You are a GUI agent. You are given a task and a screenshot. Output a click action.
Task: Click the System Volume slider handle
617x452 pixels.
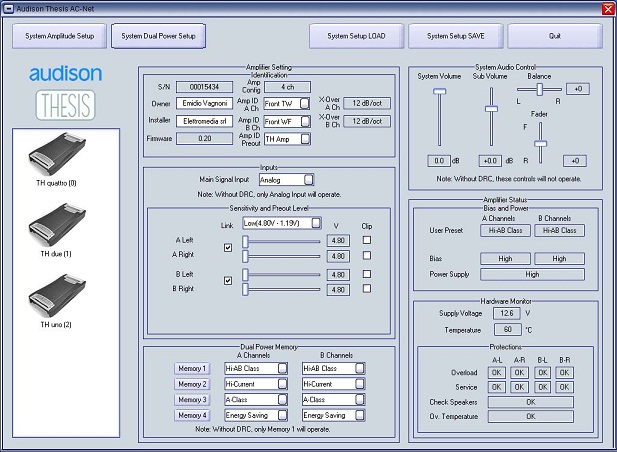pyautogui.click(x=440, y=91)
